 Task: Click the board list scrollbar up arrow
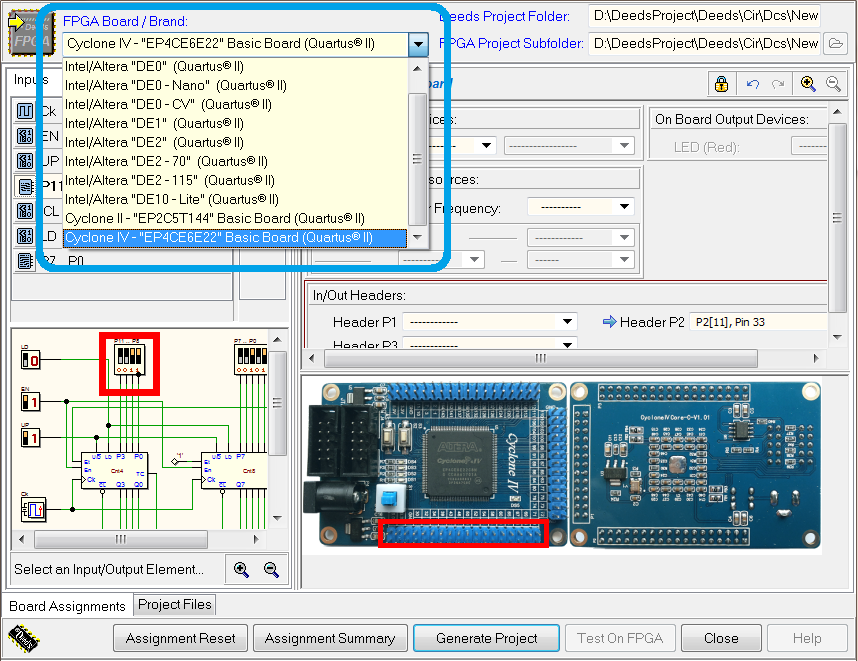[x=418, y=68]
